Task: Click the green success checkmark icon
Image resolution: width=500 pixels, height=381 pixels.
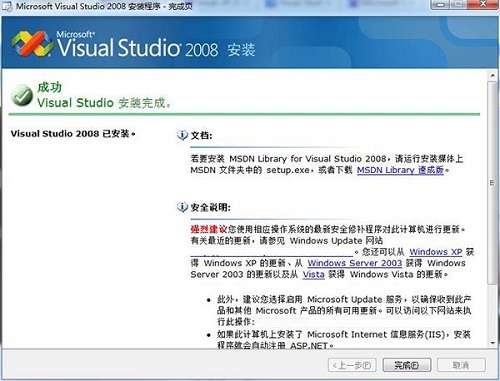Action: [x=22, y=95]
